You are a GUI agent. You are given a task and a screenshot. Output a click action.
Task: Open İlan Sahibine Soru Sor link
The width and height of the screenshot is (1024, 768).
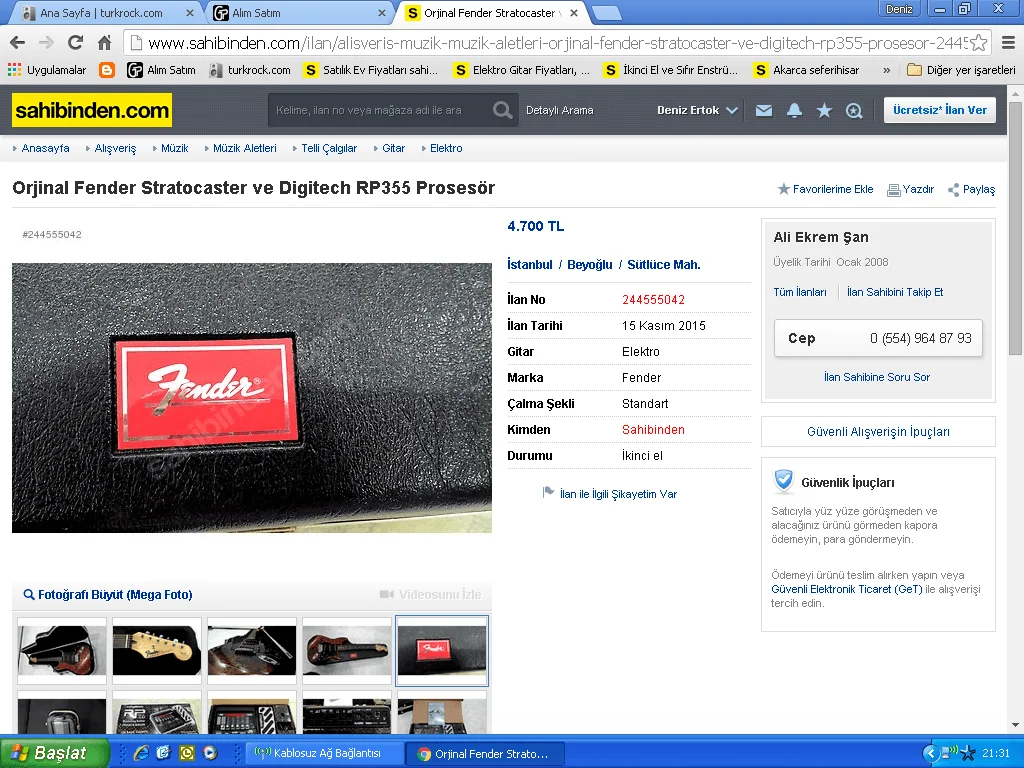[877, 377]
